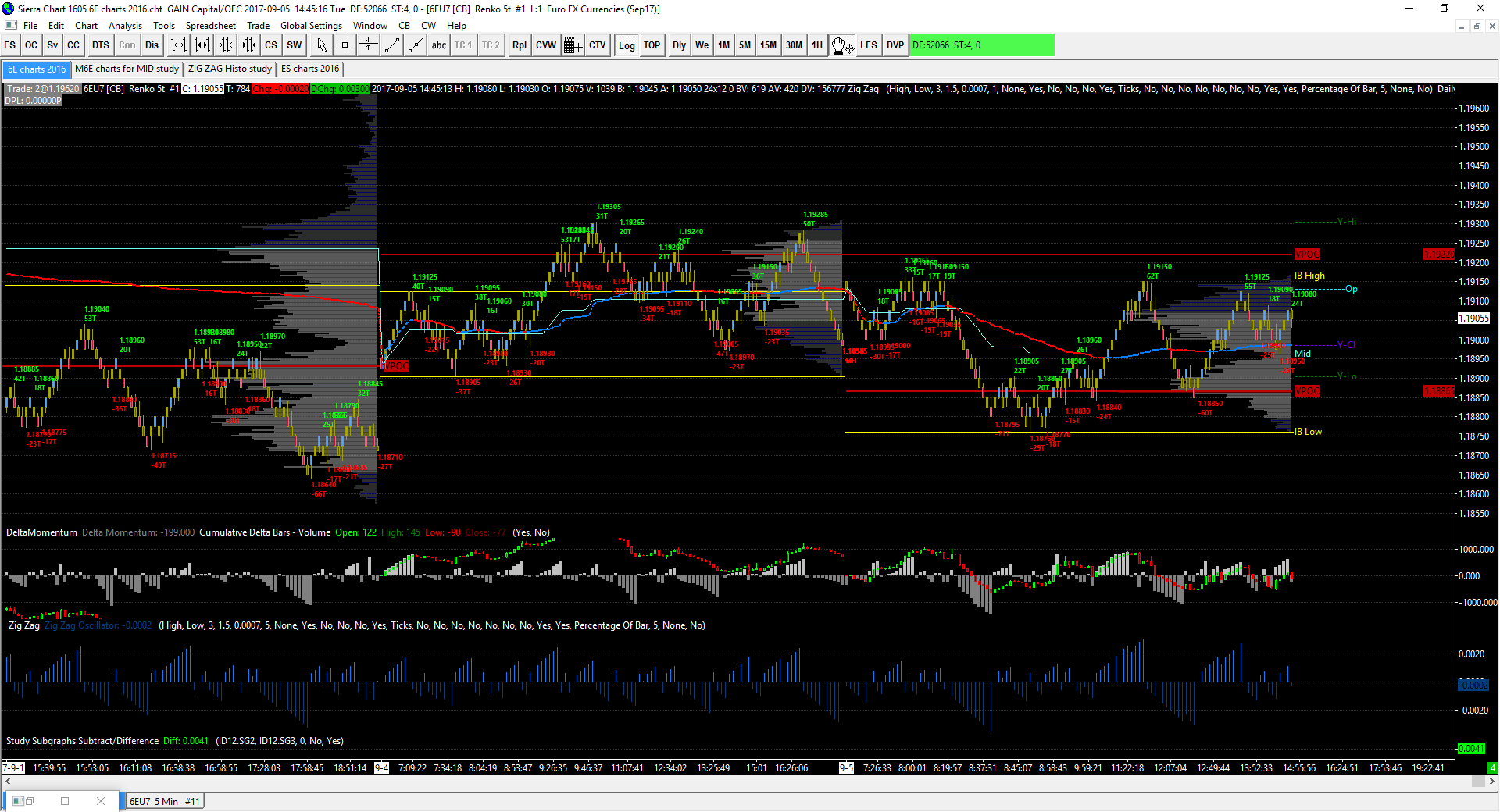Activate the chart values crosshair tool

(x=345, y=45)
